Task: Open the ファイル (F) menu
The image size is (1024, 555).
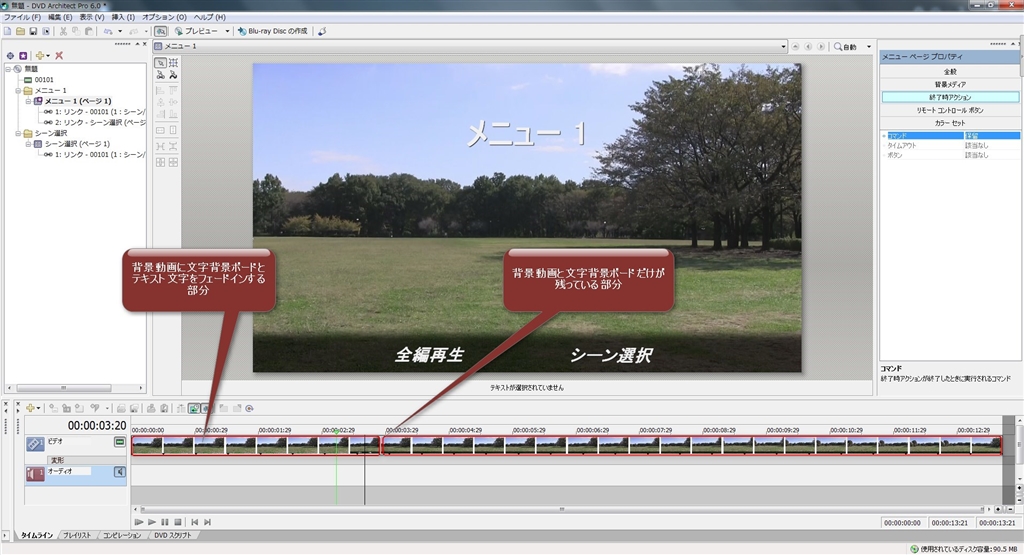Action: click(22, 17)
